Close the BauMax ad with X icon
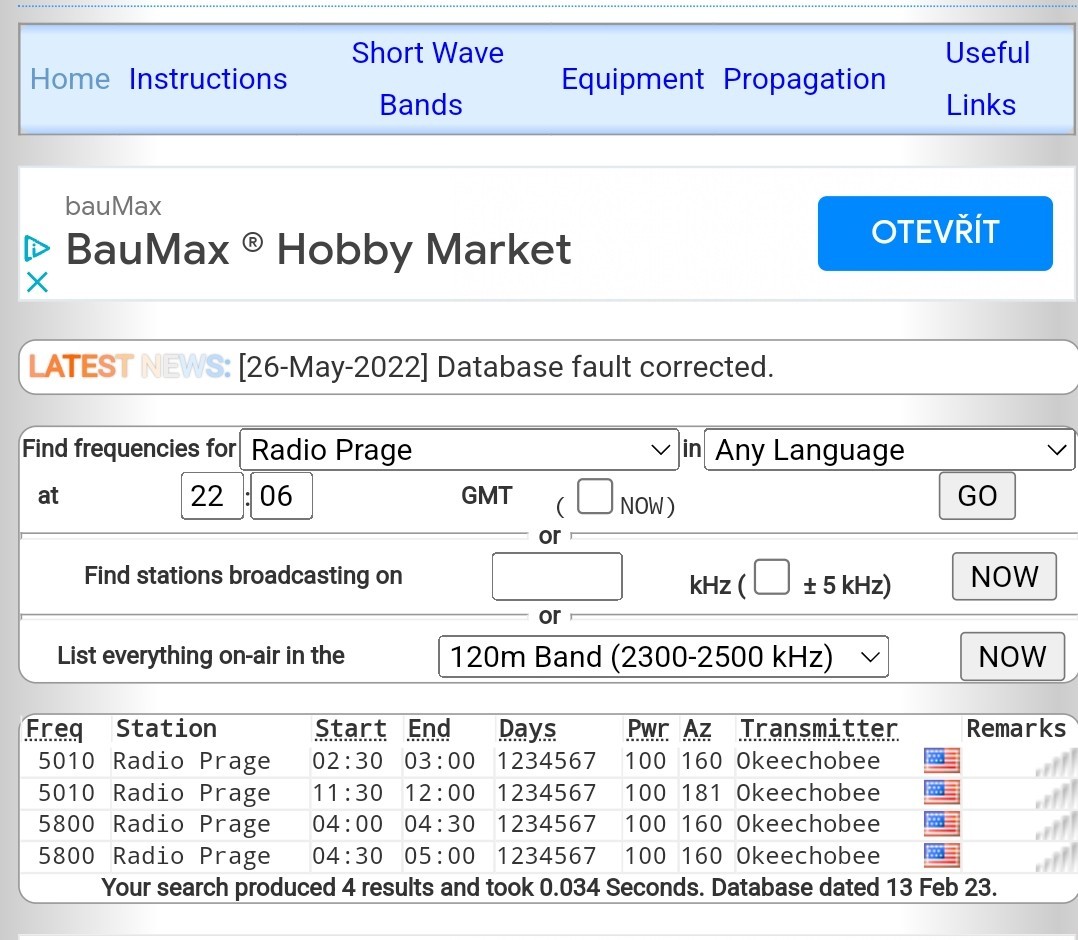The height and width of the screenshot is (940, 1078). click(x=37, y=282)
